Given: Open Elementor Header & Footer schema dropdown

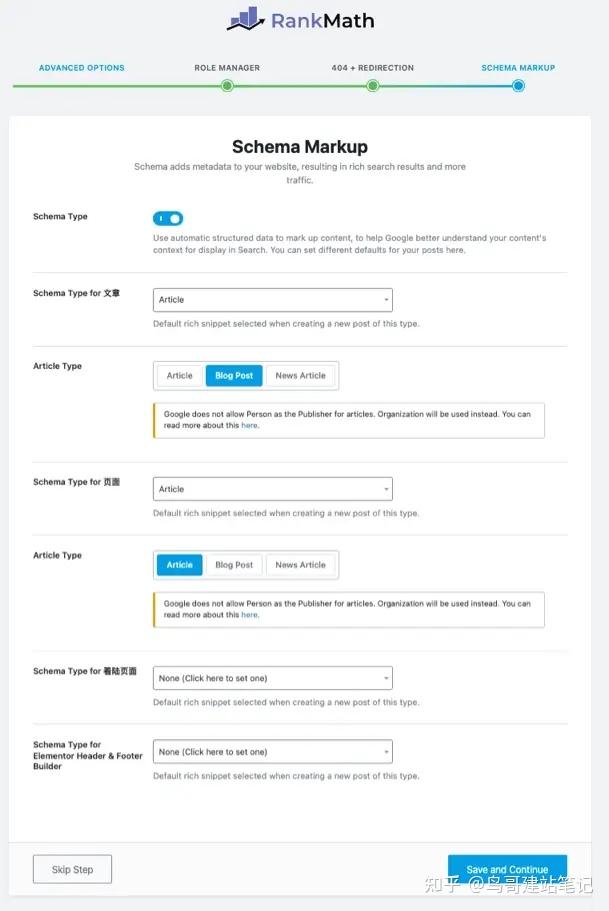Looking at the screenshot, I should coord(273,752).
